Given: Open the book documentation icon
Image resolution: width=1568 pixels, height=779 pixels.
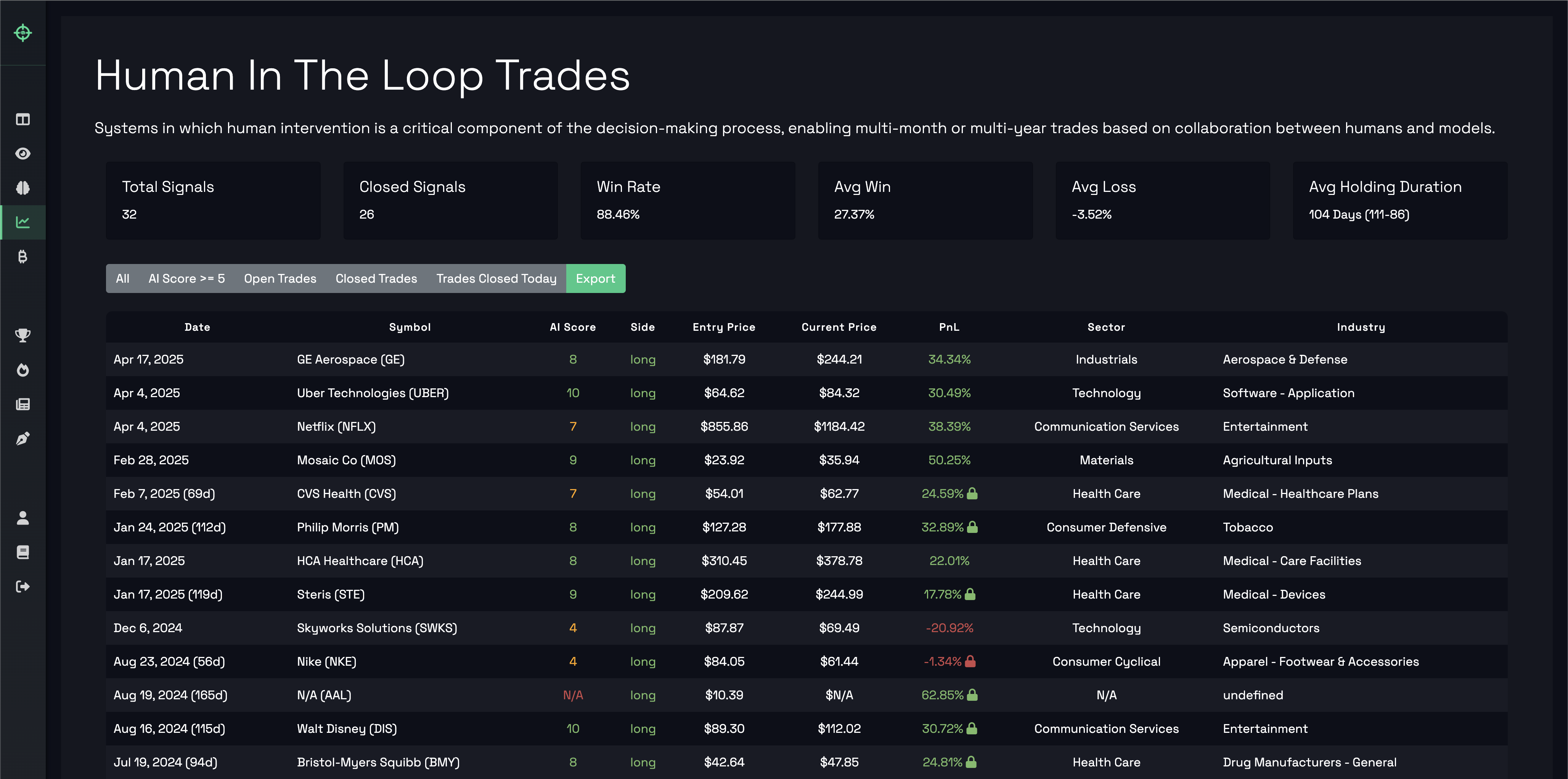Looking at the screenshot, I should click(x=22, y=552).
